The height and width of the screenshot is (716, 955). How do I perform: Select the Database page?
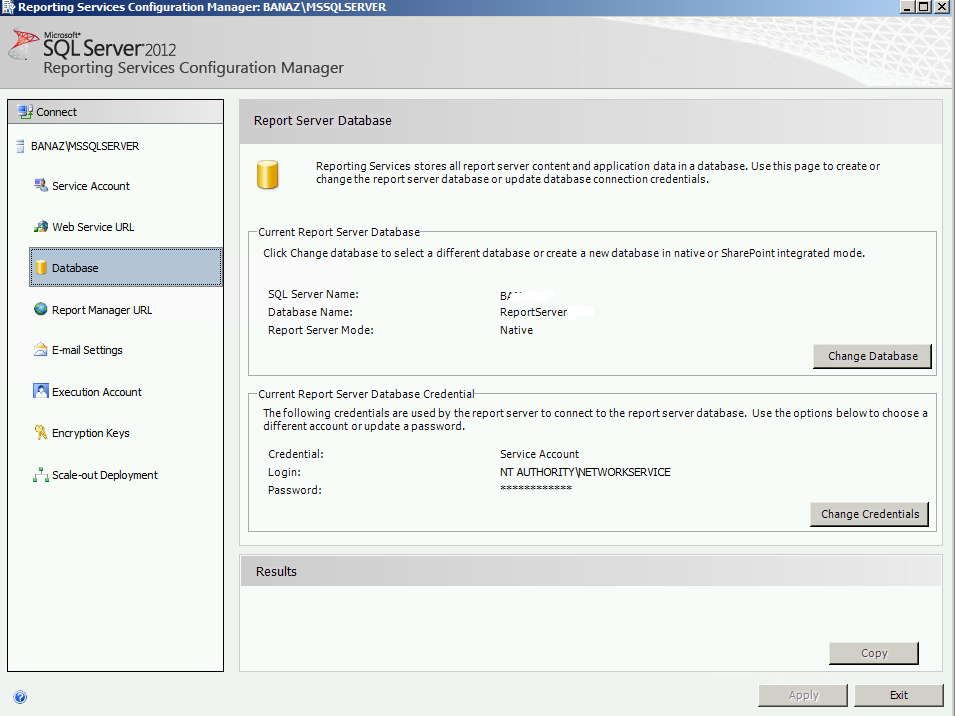pyautogui.click(x=125, y=267)
